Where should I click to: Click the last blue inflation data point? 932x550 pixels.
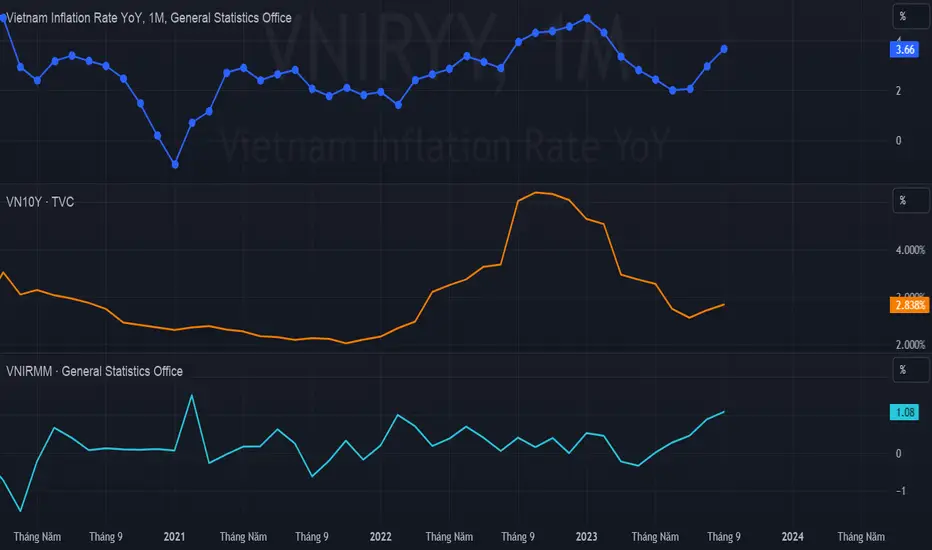click(x=724, y=49)
